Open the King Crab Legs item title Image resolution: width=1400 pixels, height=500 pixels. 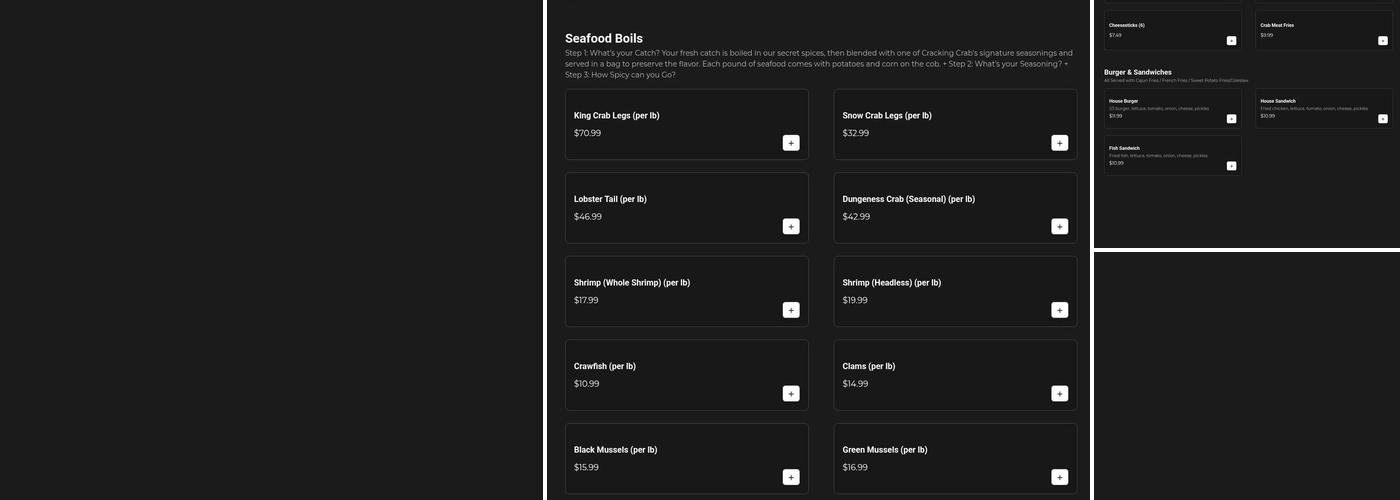click(x=616, y=116)
